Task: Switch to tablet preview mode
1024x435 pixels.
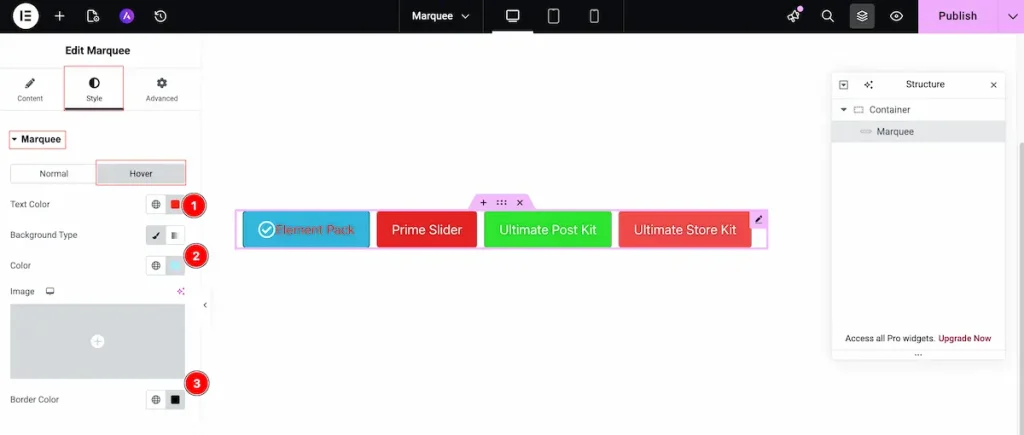Action: coord(553,16)
